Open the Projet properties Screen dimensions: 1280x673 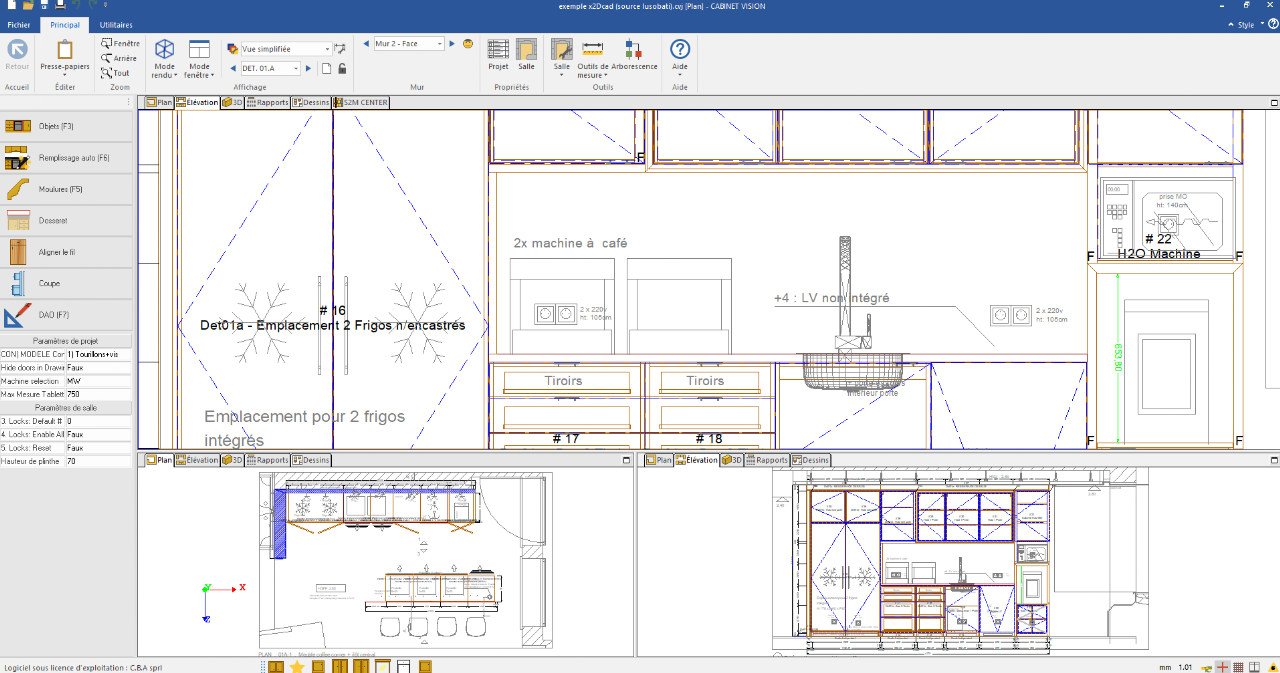498,55
